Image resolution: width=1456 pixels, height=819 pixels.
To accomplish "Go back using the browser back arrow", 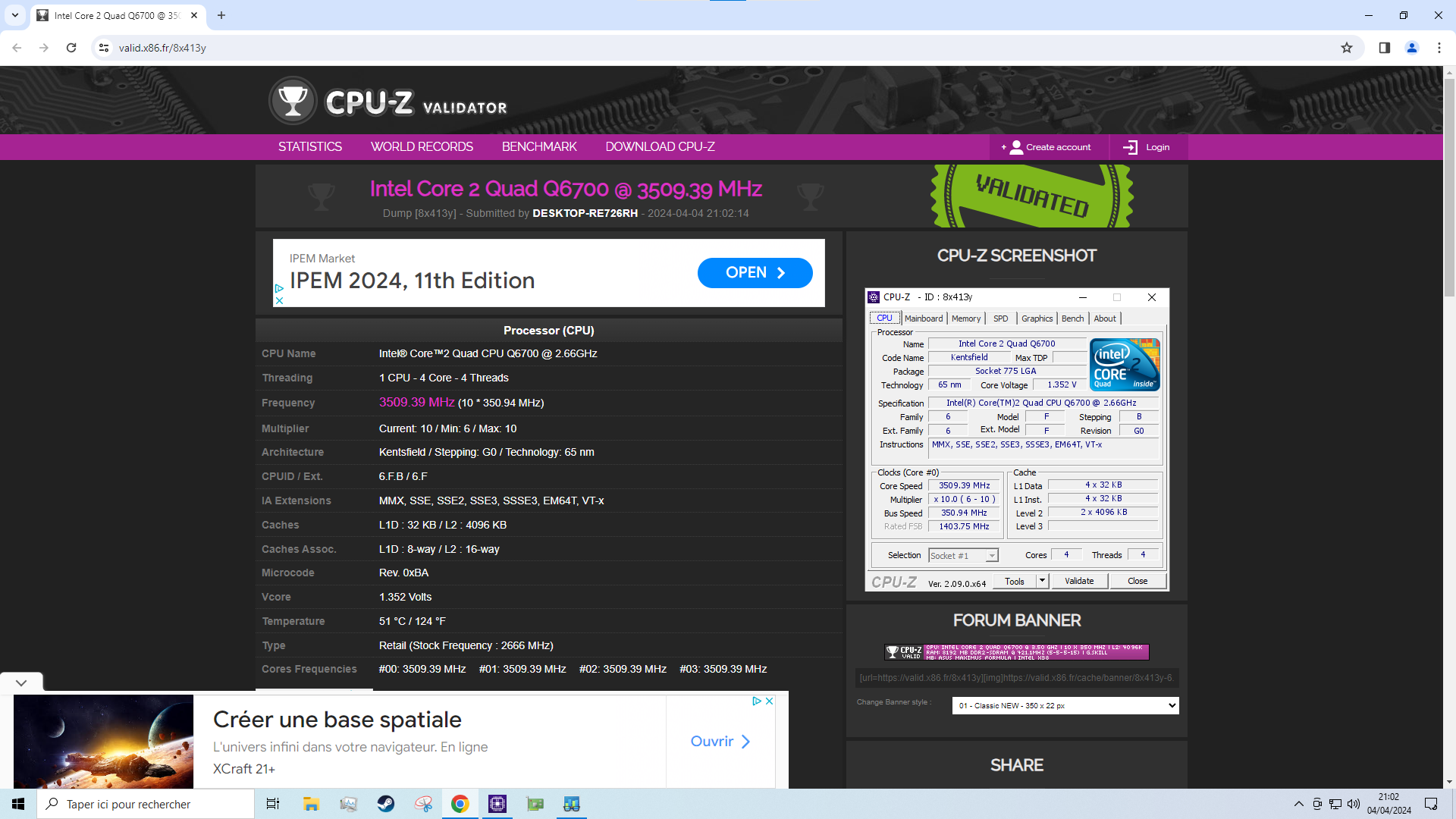I will [x=17, y=48].
